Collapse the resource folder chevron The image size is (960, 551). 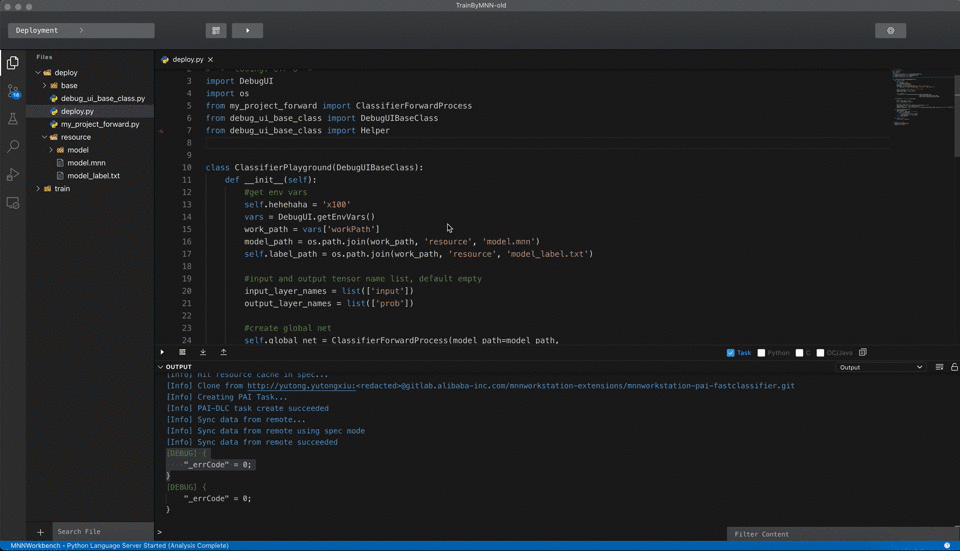coord(45,137)
